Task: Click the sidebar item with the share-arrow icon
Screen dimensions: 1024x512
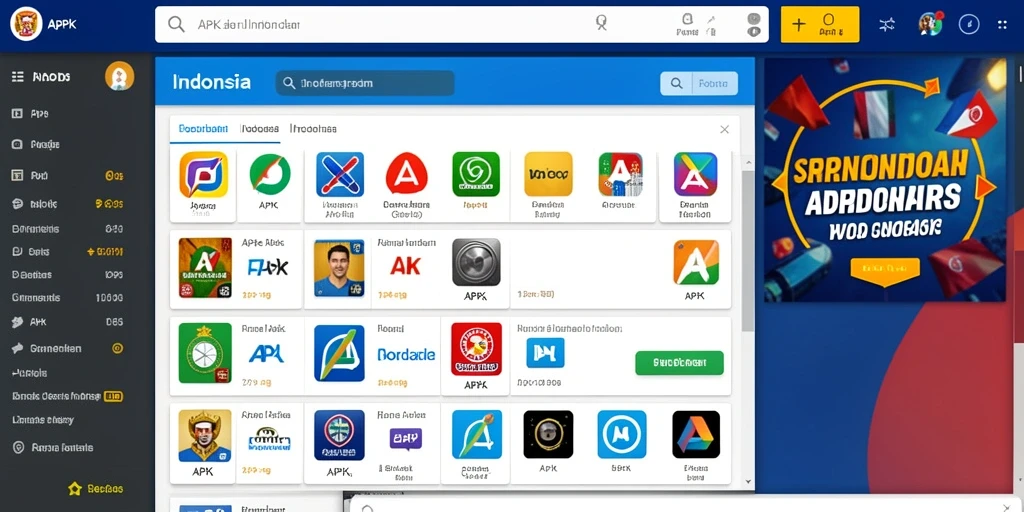Action: tap(68, 348)
